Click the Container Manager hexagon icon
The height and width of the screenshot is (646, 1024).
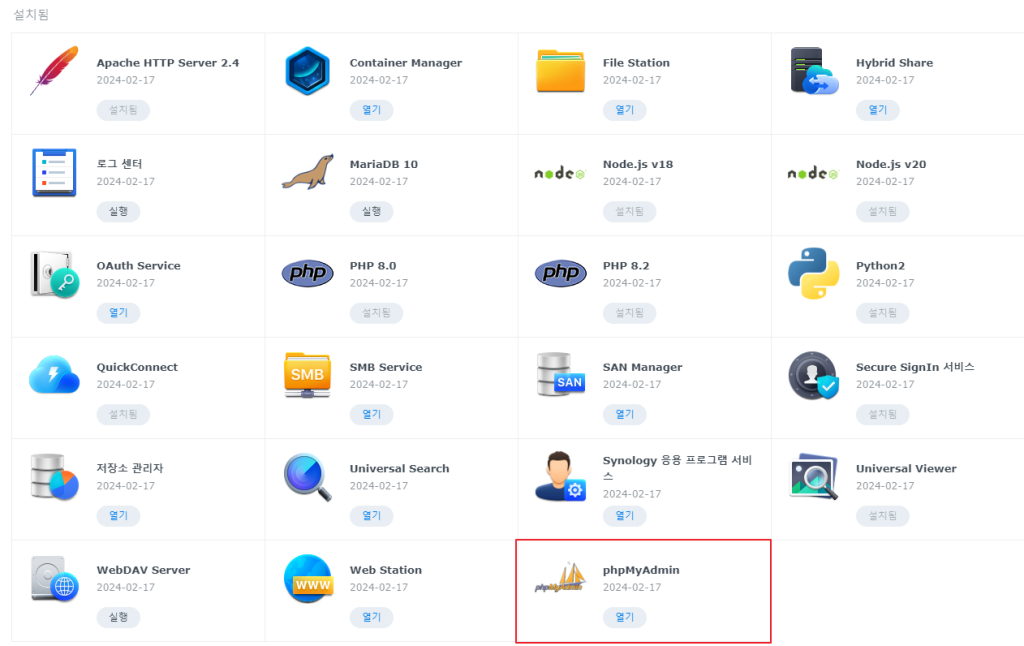point(307,71)
